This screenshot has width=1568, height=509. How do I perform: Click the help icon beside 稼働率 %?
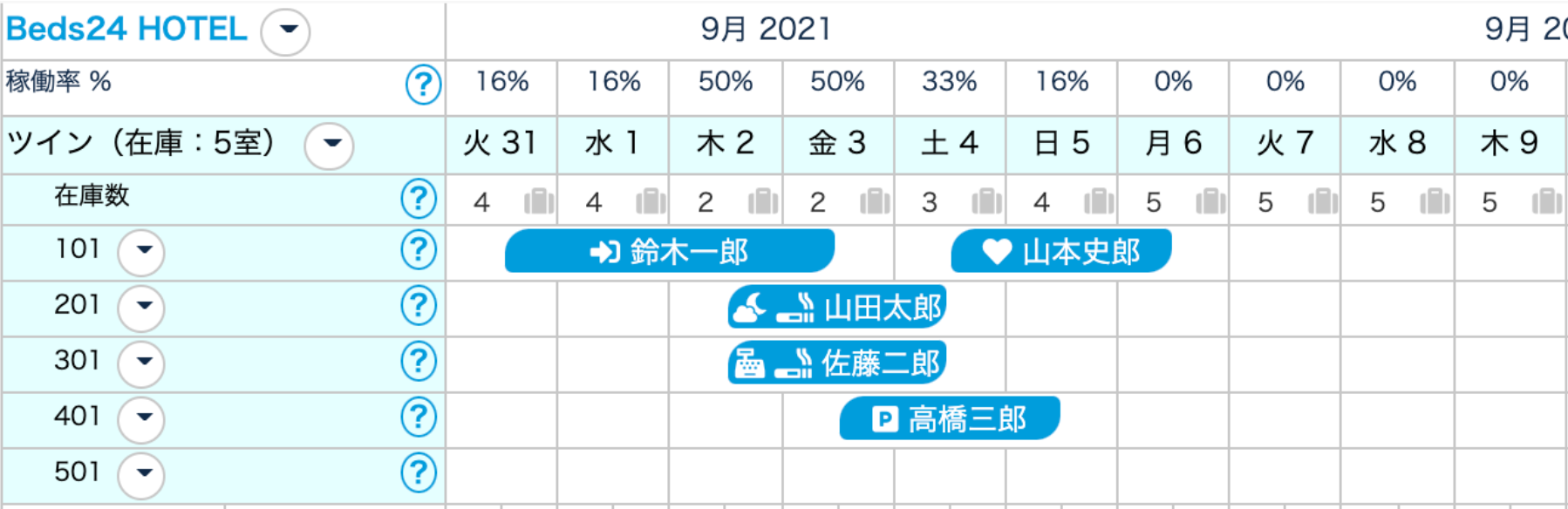(x=423, y=85)
